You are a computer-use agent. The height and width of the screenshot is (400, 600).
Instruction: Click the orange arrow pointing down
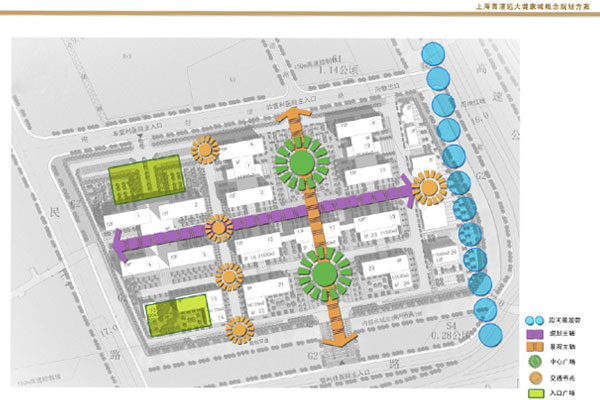click(x=338, y=340)
